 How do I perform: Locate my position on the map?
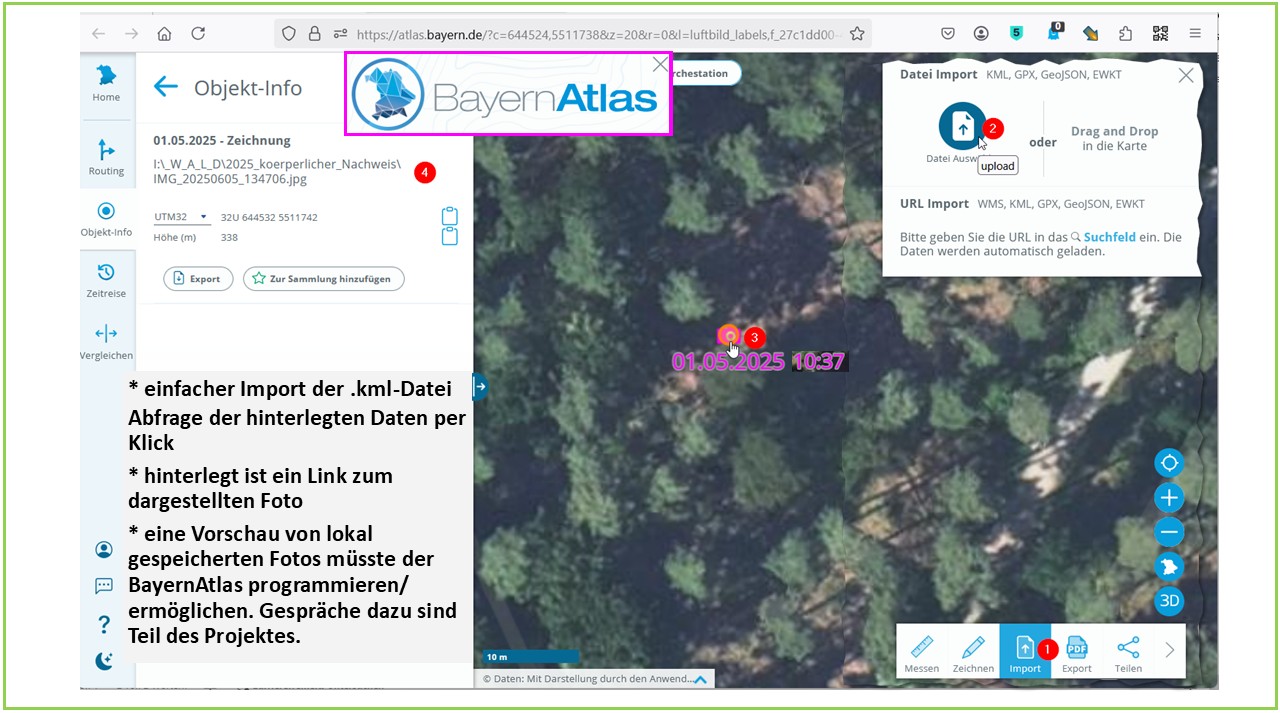tap(1168, 463)
